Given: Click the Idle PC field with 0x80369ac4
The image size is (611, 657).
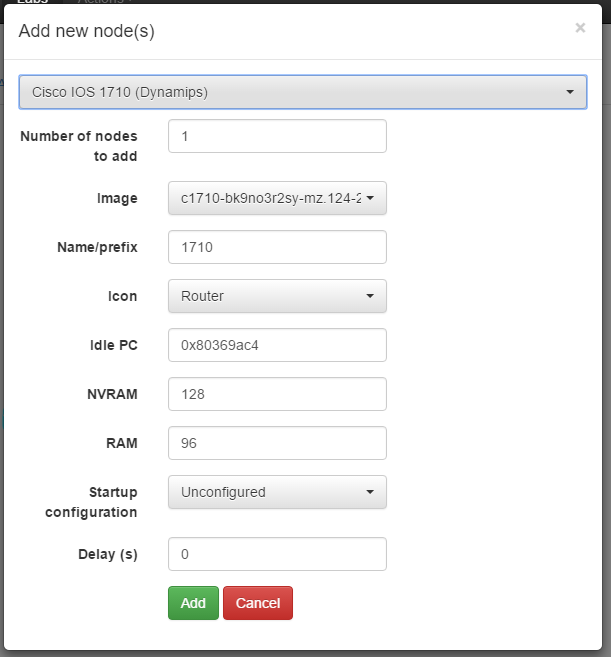Looking at the screenshot, I should click(277, 345).
